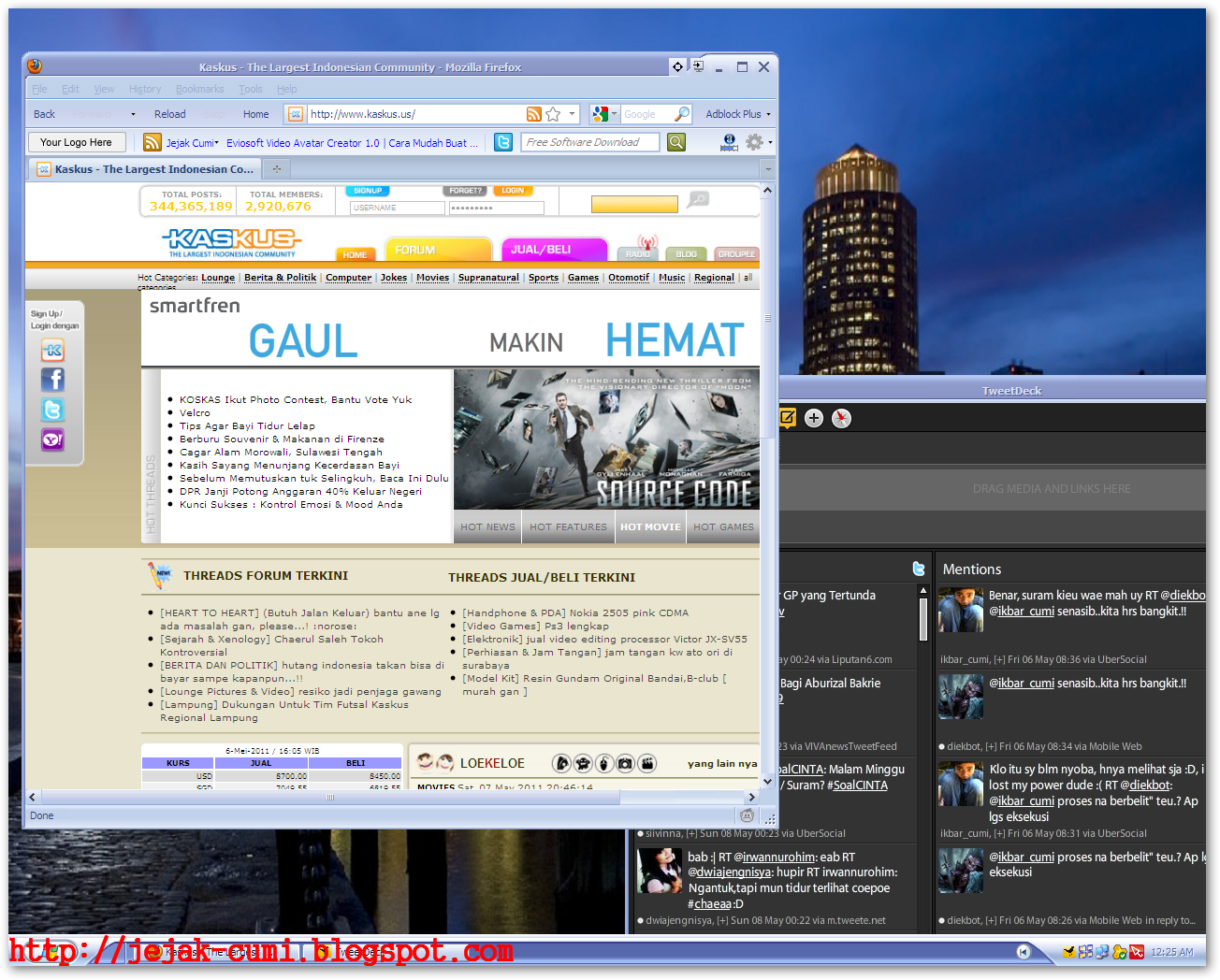
Task: Expand the Adblock Plus dropdown
Action: [x=769, y=114]
